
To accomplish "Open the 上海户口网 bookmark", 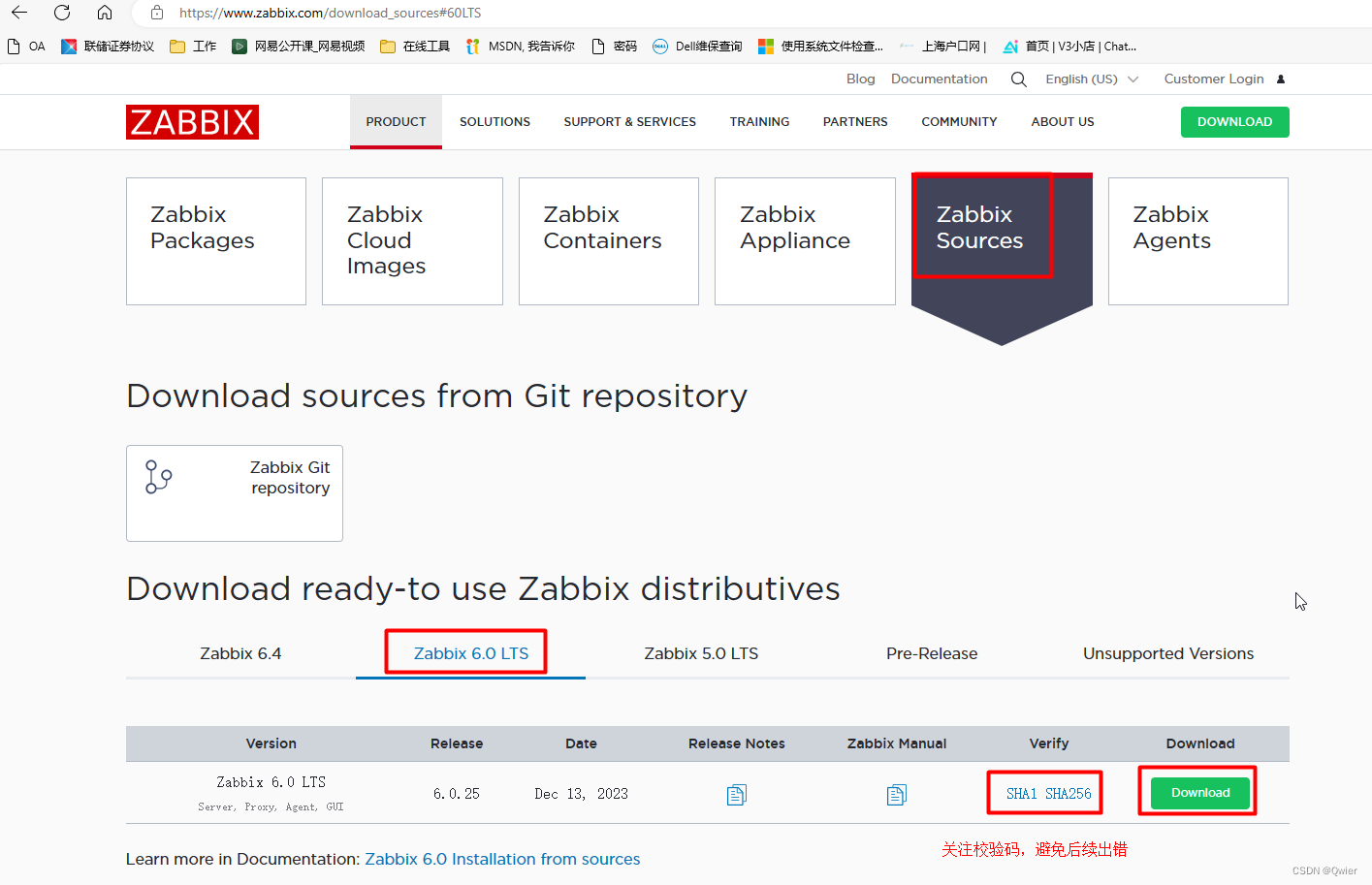I will point(942,46).
